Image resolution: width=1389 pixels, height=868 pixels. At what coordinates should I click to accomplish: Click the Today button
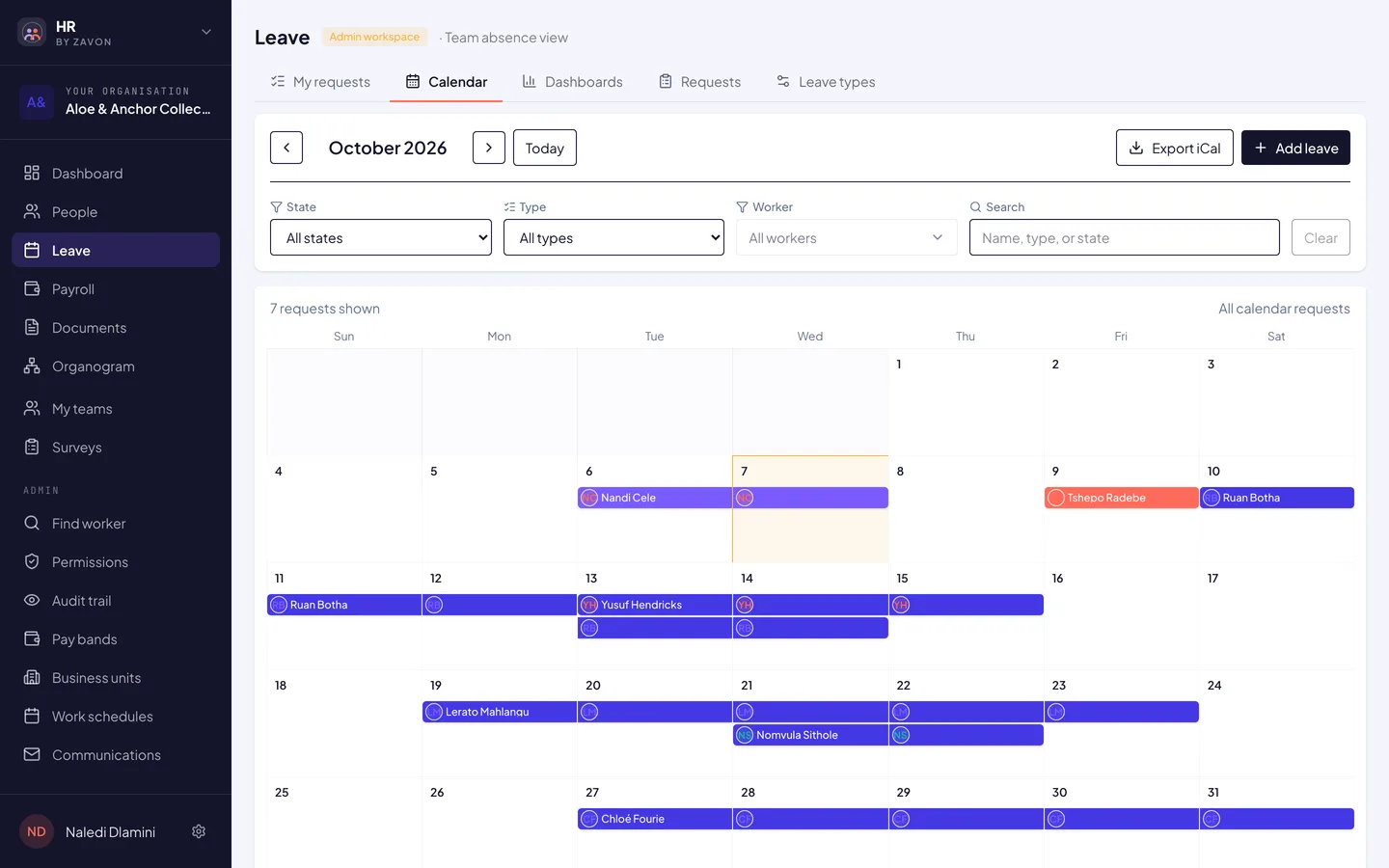point(545,148)
